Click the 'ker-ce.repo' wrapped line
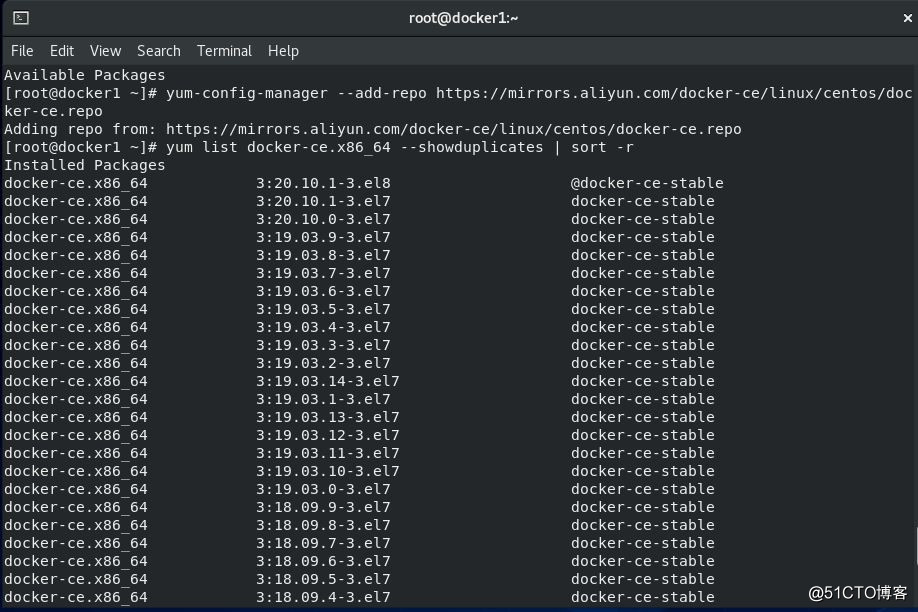Screen dimensions: 918x612 53,111
